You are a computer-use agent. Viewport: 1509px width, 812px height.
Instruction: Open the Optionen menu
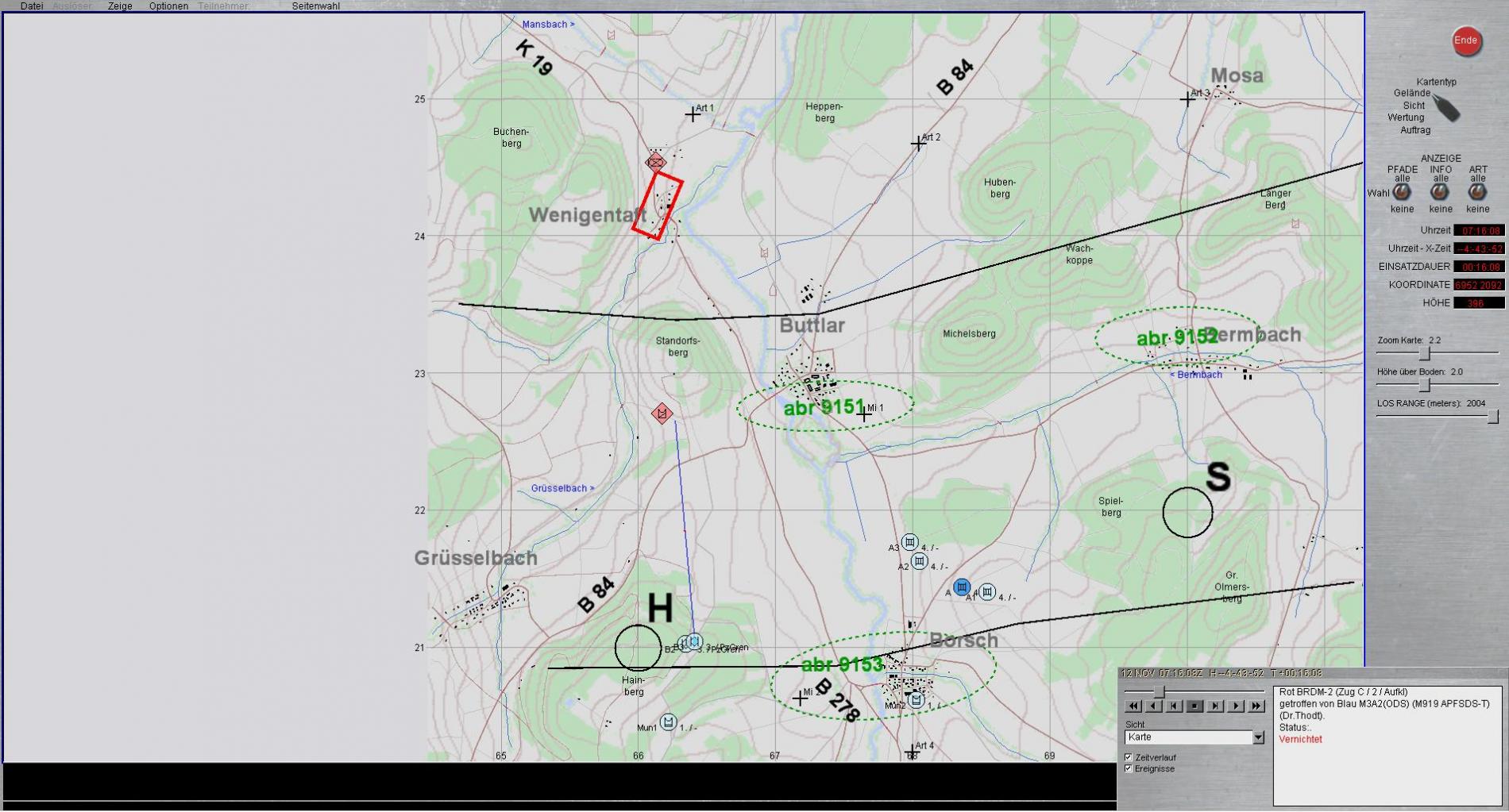(x=168, y=6)
